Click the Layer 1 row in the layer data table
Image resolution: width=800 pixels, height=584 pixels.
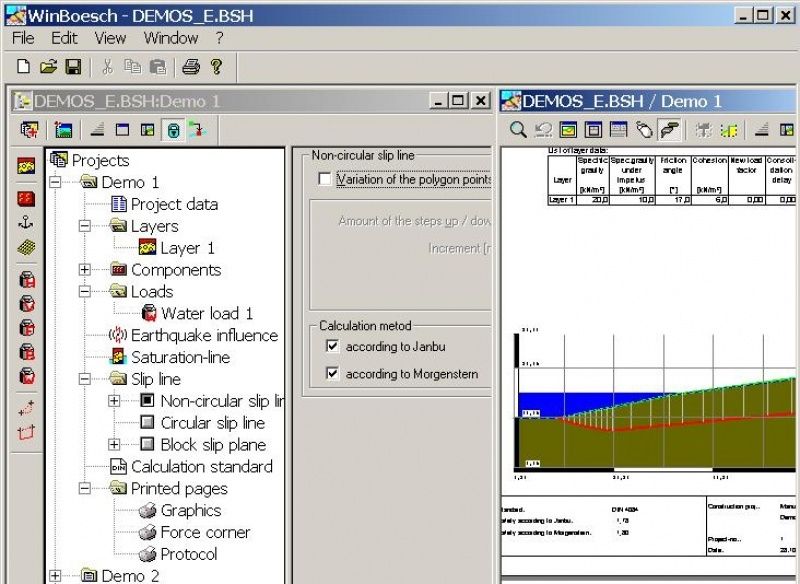click(x=671, y=200)
